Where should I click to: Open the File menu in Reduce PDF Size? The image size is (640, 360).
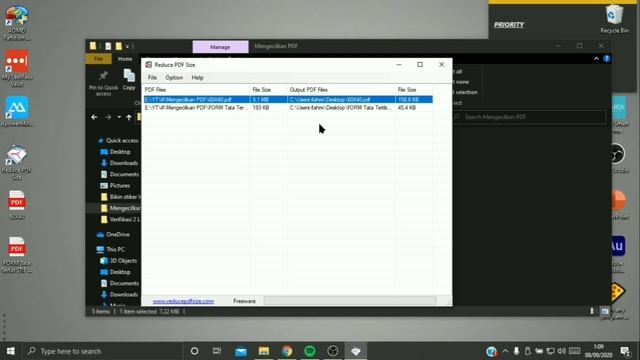pos(152,78)
